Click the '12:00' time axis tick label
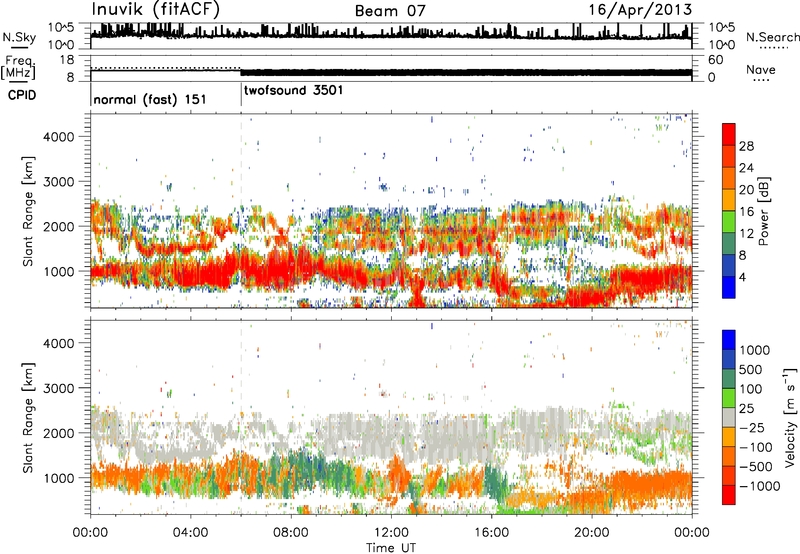The height and width of the screenshot is (554, 800). click(x=391, y=532)
